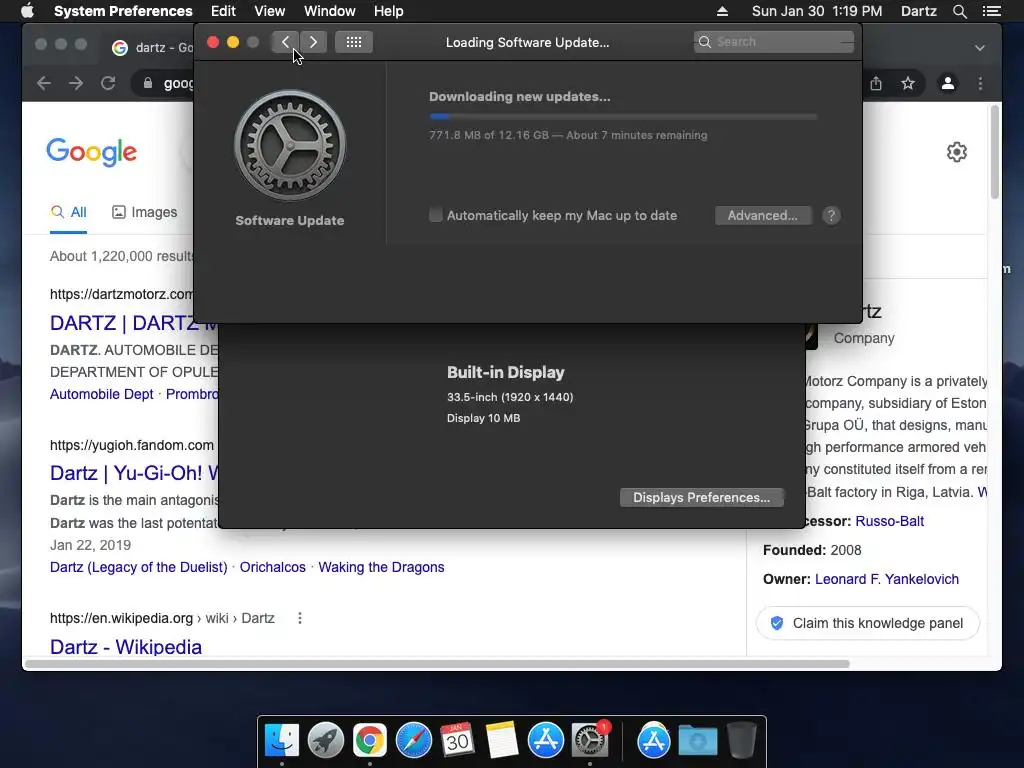Open Google Chrome from the Dock
Image resolution: width=1024 pixels, height=768 pixels.
370,741
